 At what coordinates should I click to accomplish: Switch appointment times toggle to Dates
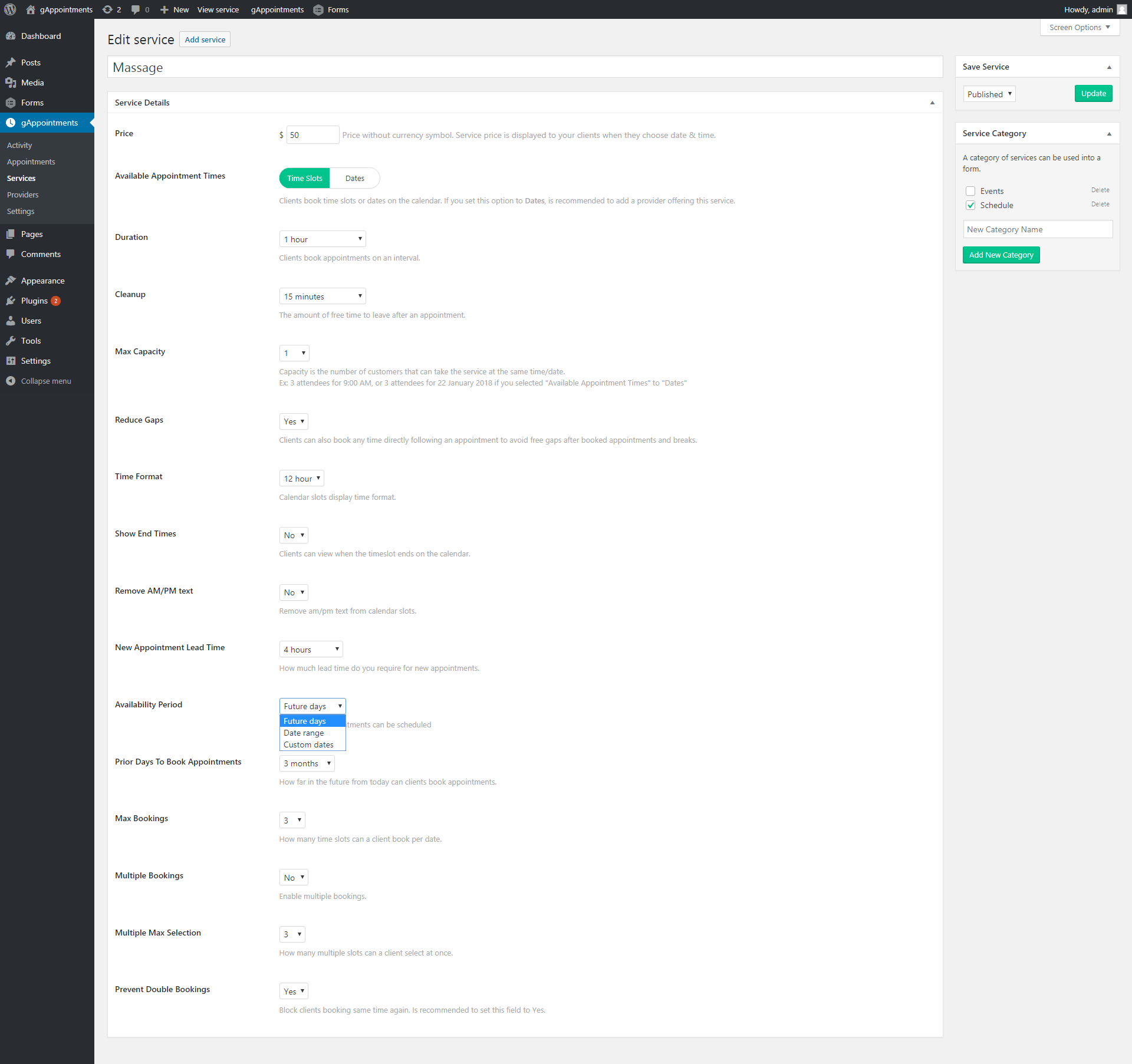(354, 178)
